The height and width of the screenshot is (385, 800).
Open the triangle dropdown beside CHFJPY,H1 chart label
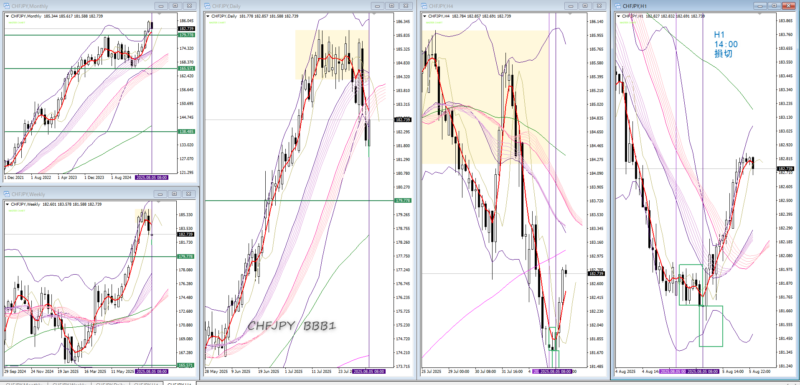619,16
